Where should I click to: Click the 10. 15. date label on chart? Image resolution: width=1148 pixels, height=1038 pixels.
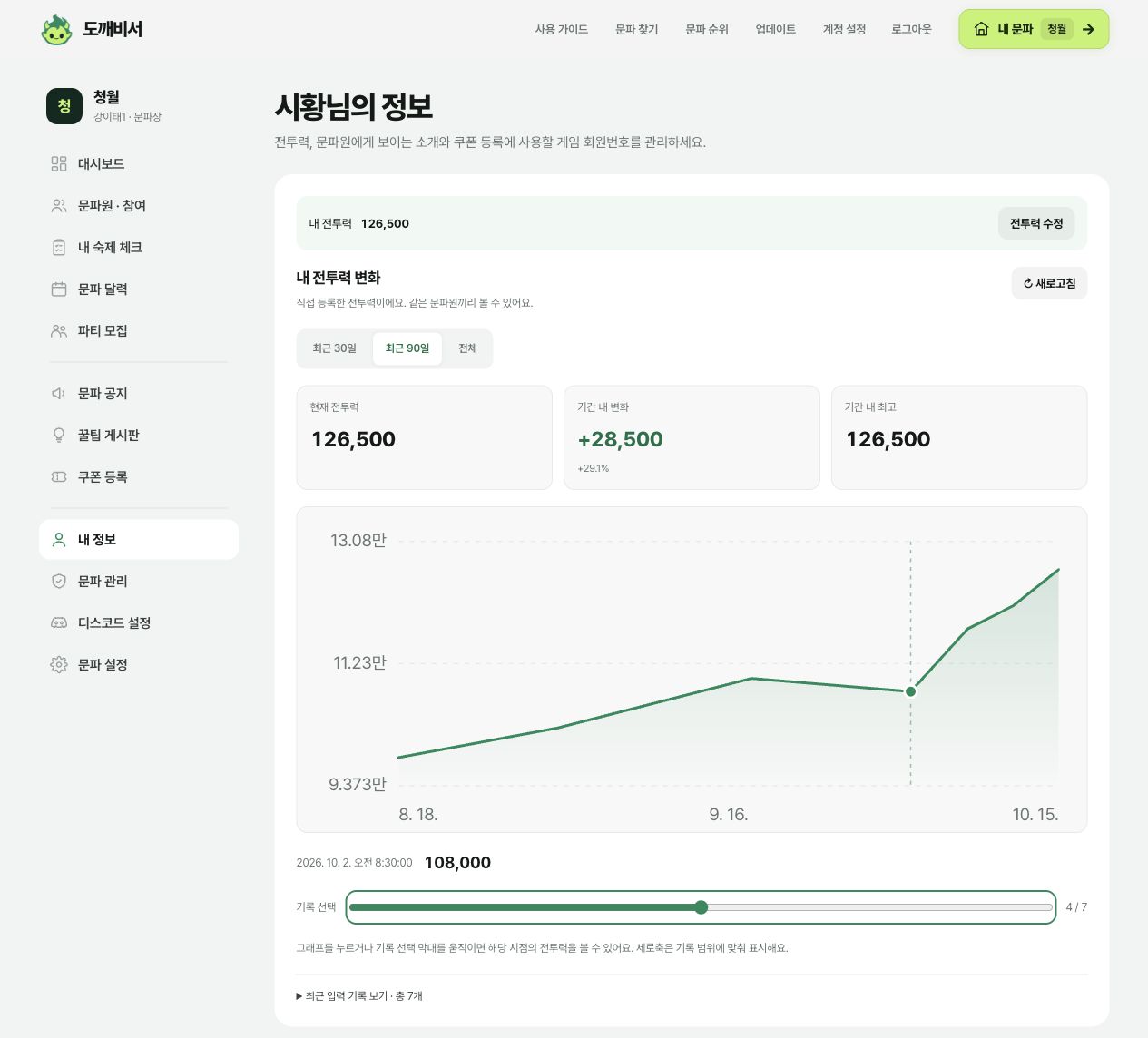click(x=1035, y=815)
